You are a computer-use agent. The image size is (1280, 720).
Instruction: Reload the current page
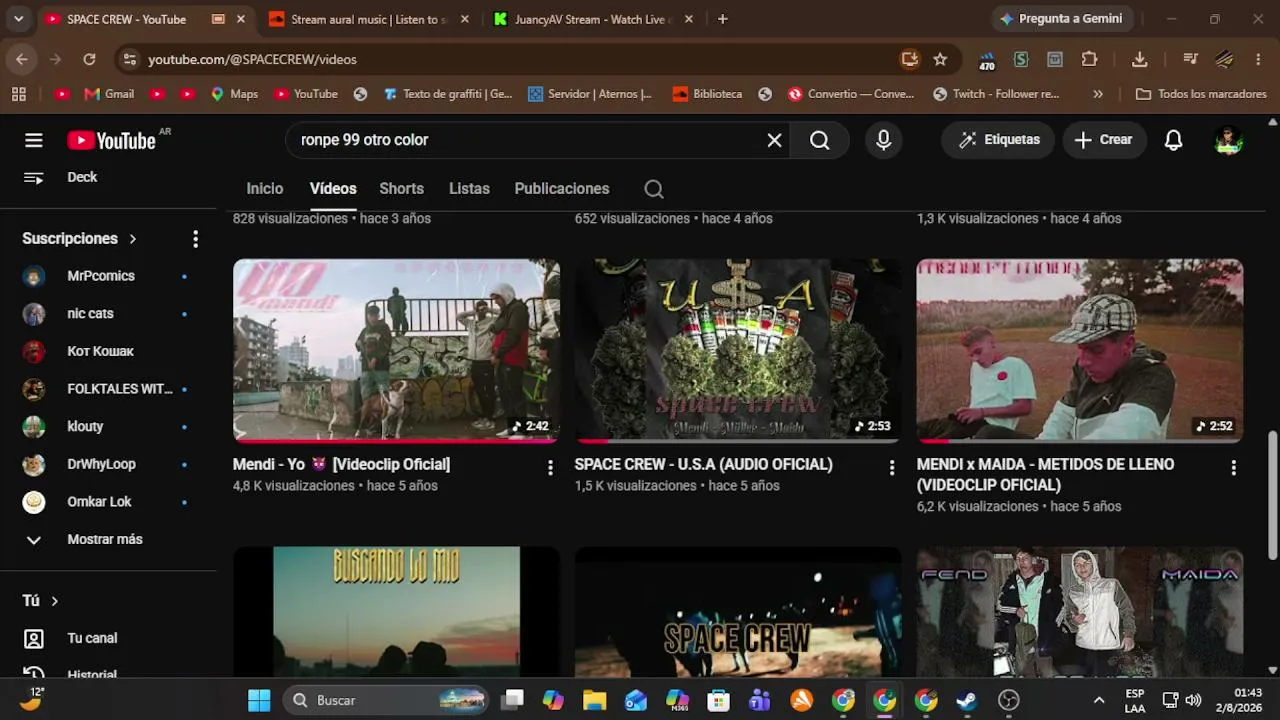click(89, 59)
